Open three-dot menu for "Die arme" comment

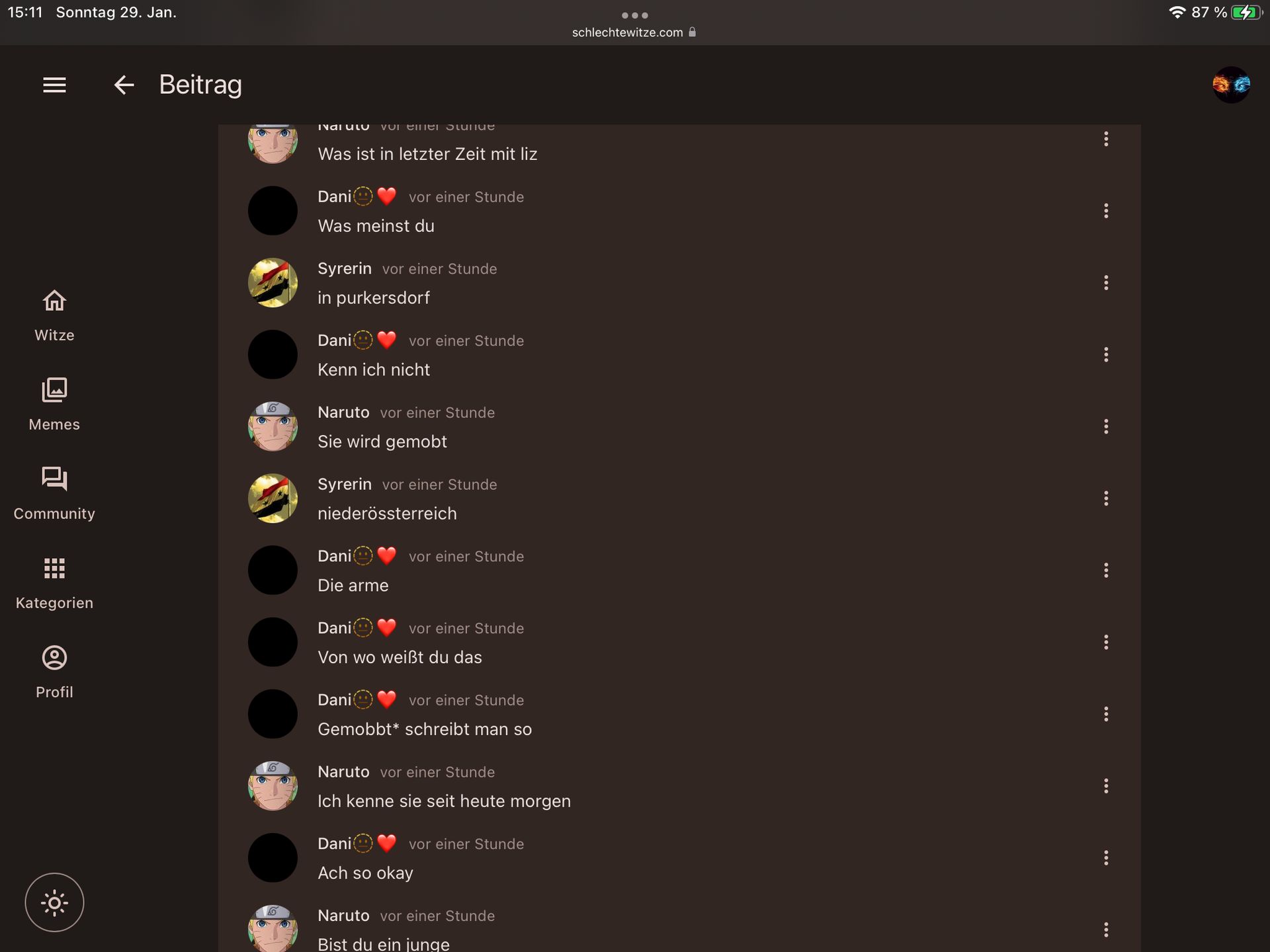(x=1106, y=571)
